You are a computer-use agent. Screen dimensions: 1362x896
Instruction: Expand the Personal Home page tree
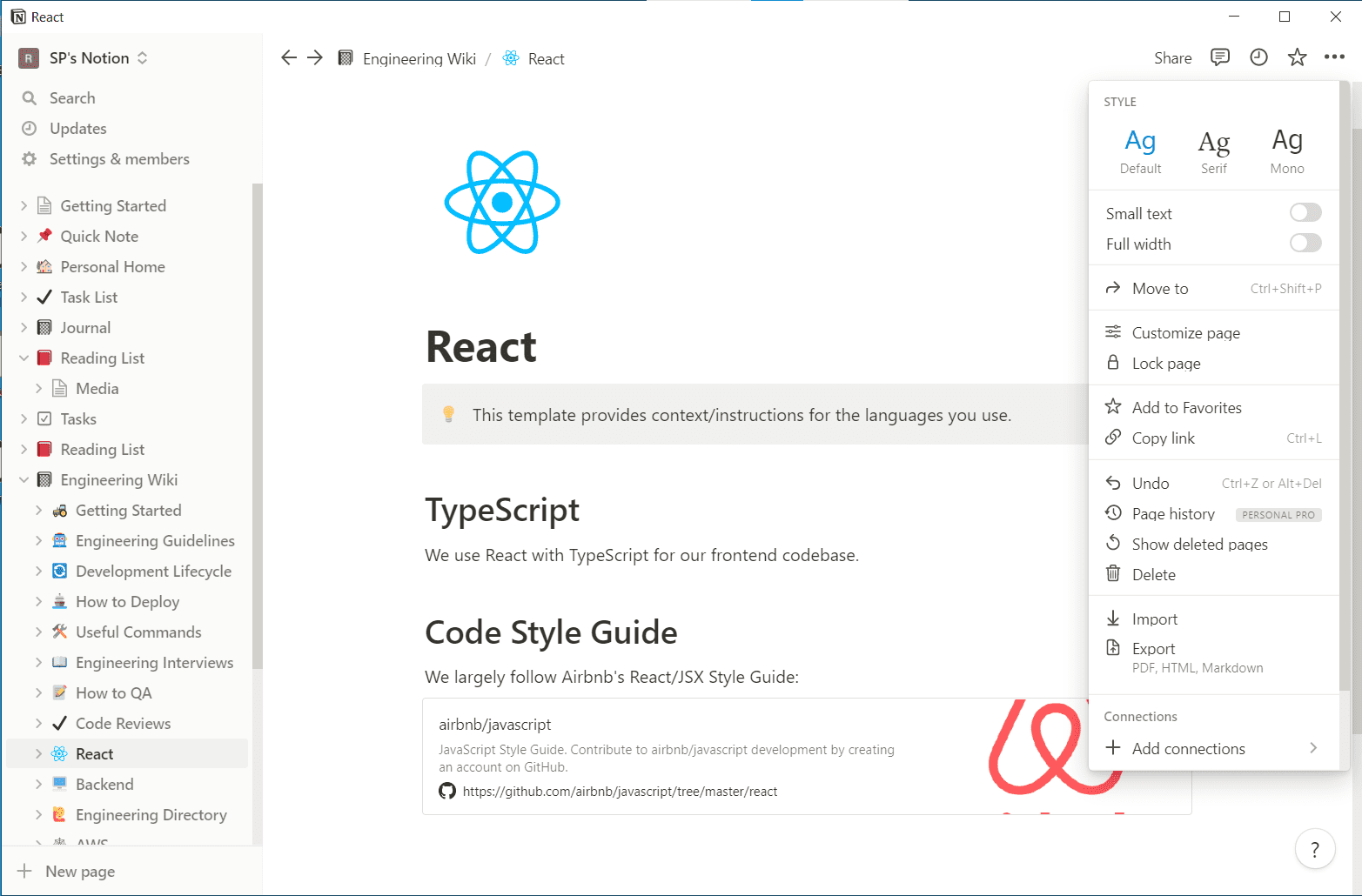pyautogui.click(x=24, y=267)
